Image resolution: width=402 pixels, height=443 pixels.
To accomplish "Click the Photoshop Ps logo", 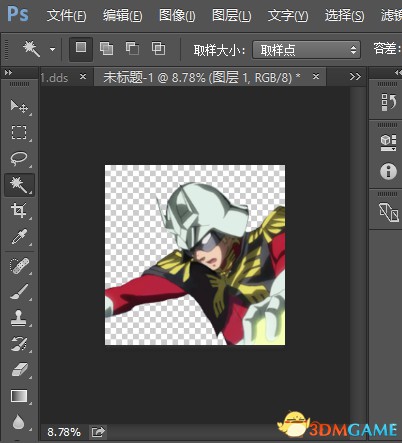I will point(18,14).
